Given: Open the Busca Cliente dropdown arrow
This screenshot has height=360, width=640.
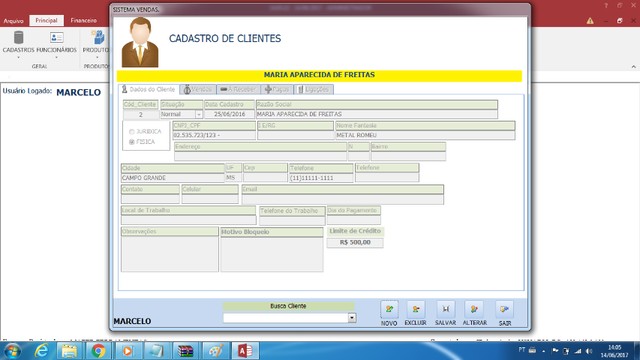Looking at the screenshot, I should click(352, 318).
